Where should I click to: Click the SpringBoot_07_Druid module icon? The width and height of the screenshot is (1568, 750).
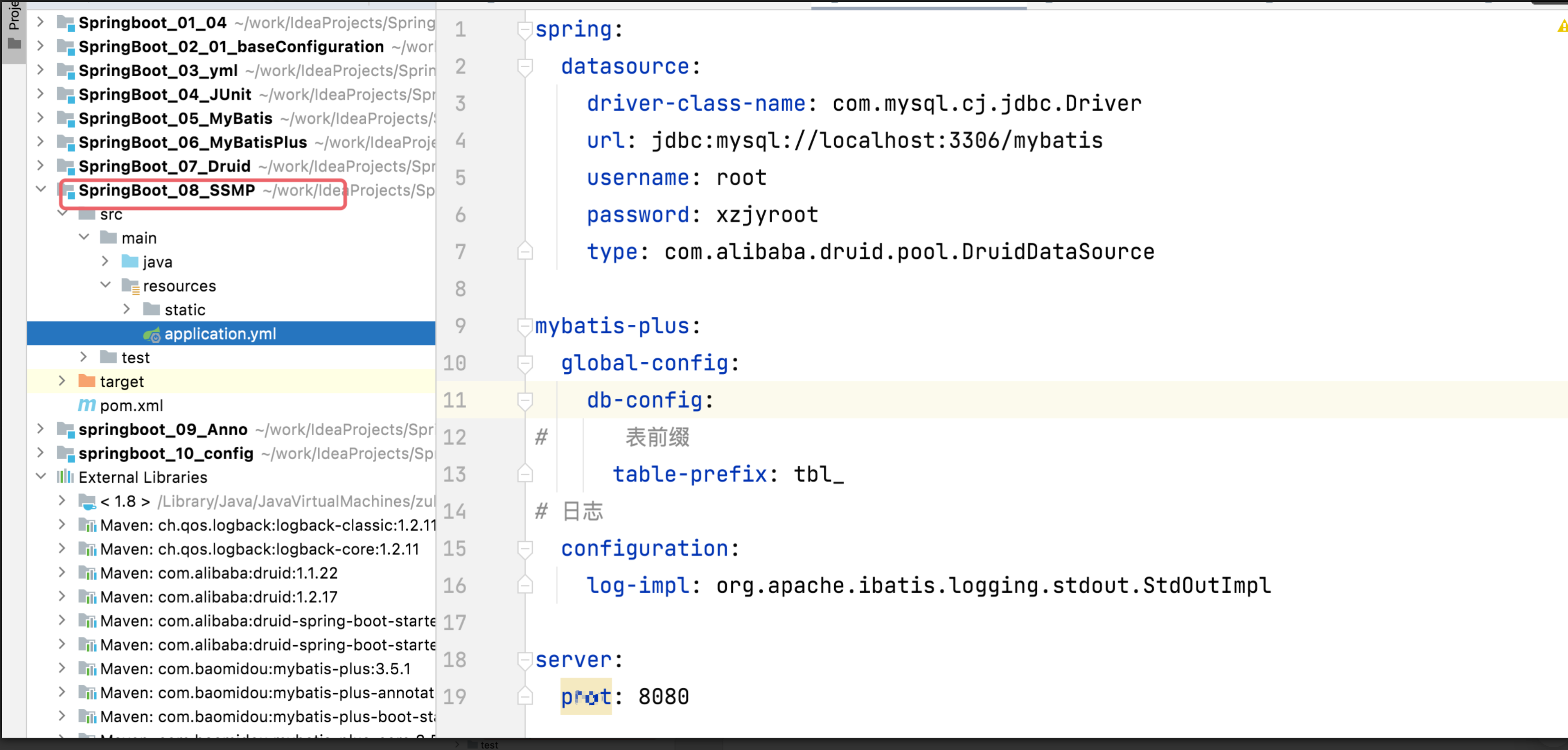(x=65, y=167)
